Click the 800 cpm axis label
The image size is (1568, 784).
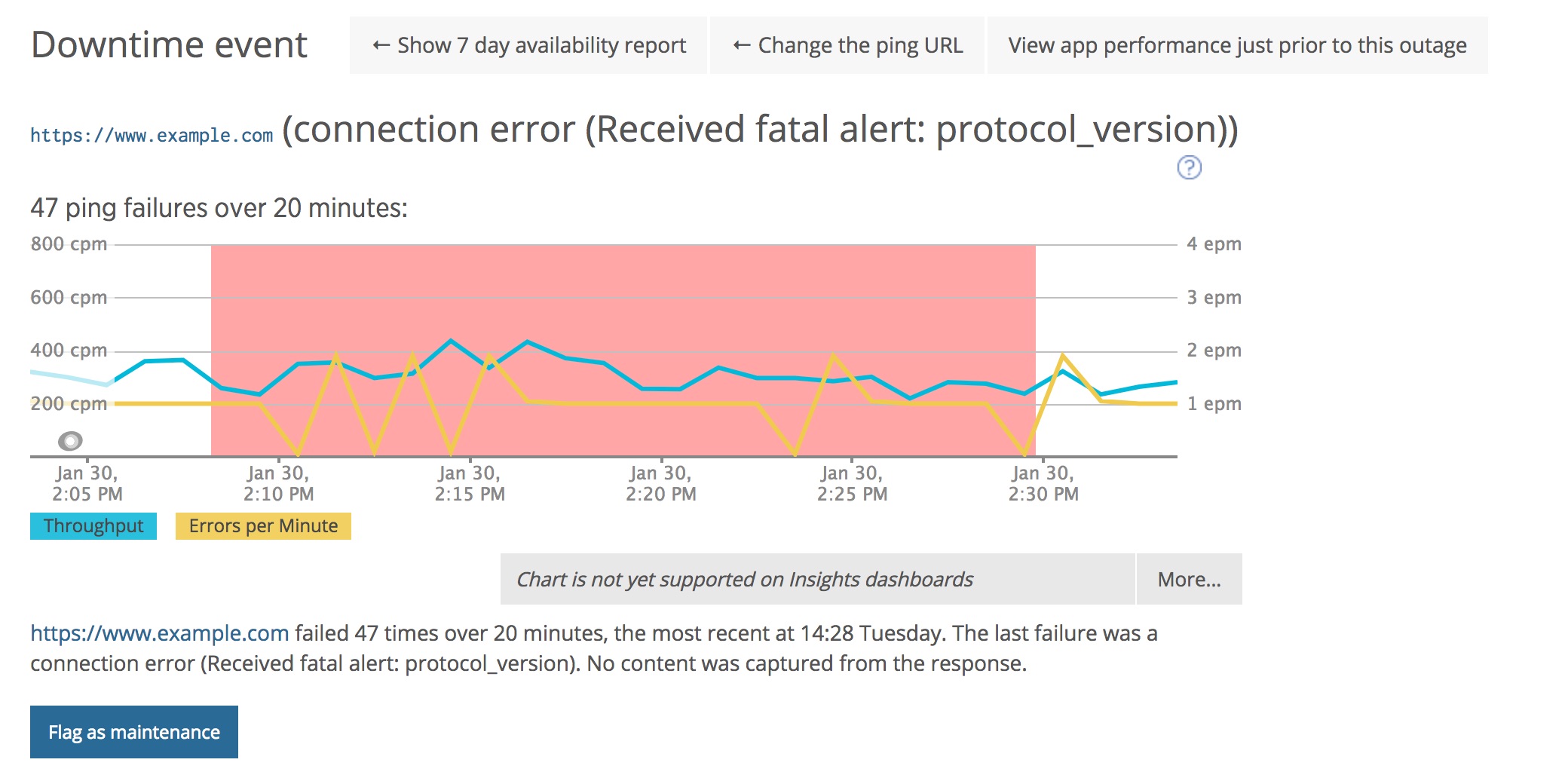coord(69,244)
